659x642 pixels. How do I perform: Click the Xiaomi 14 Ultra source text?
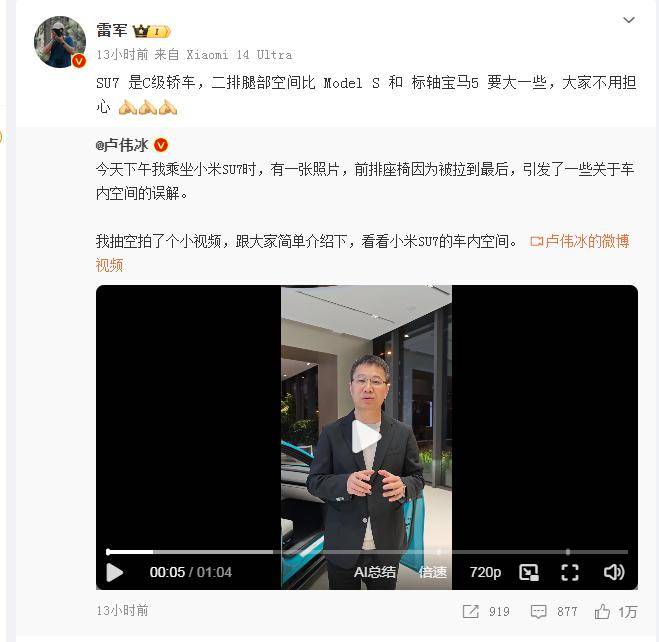(239, 55)
